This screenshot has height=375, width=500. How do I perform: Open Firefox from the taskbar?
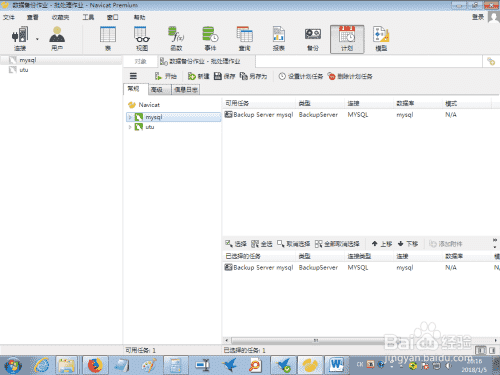[95, 365]
